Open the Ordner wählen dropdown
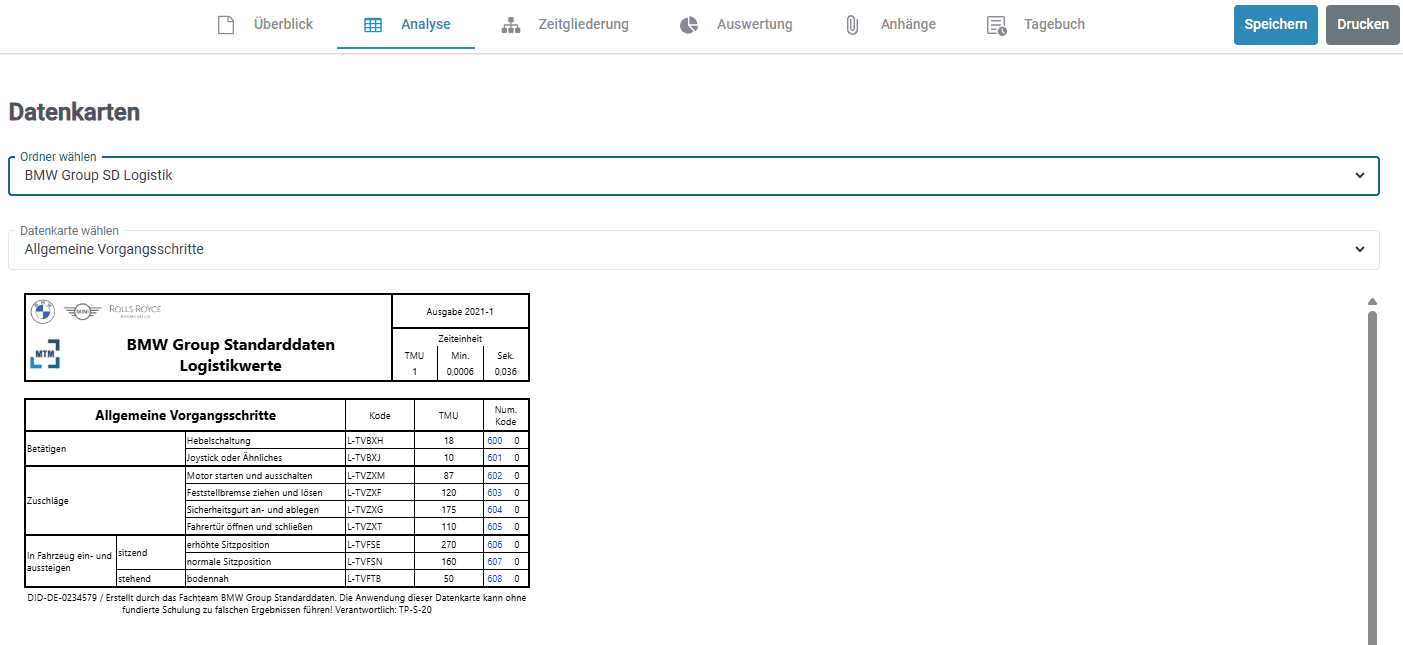This screenshot has width=1403, height=645. 692,176
